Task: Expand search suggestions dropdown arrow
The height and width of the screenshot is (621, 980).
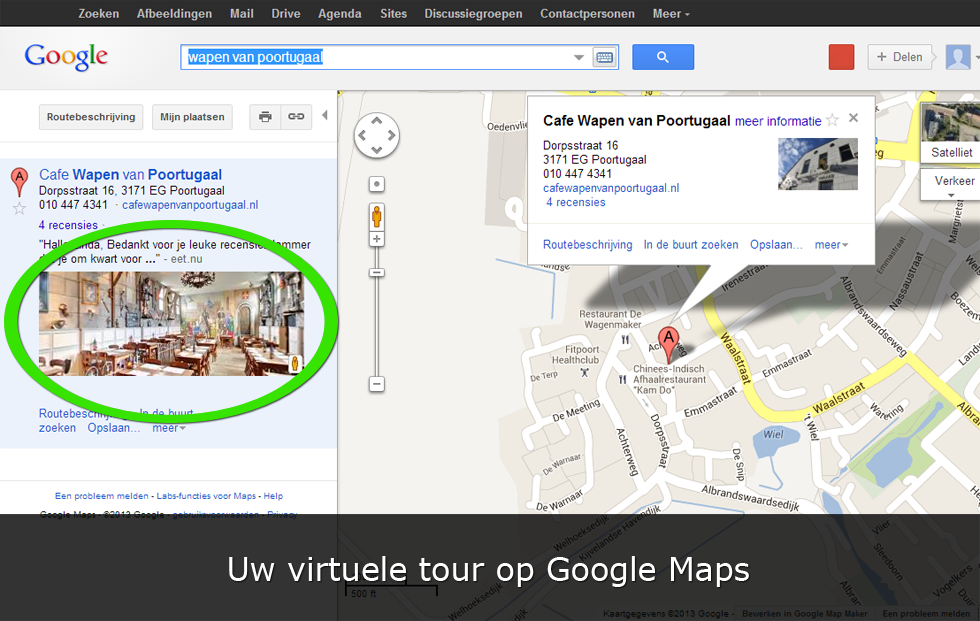Action: [x=579, y=57]
